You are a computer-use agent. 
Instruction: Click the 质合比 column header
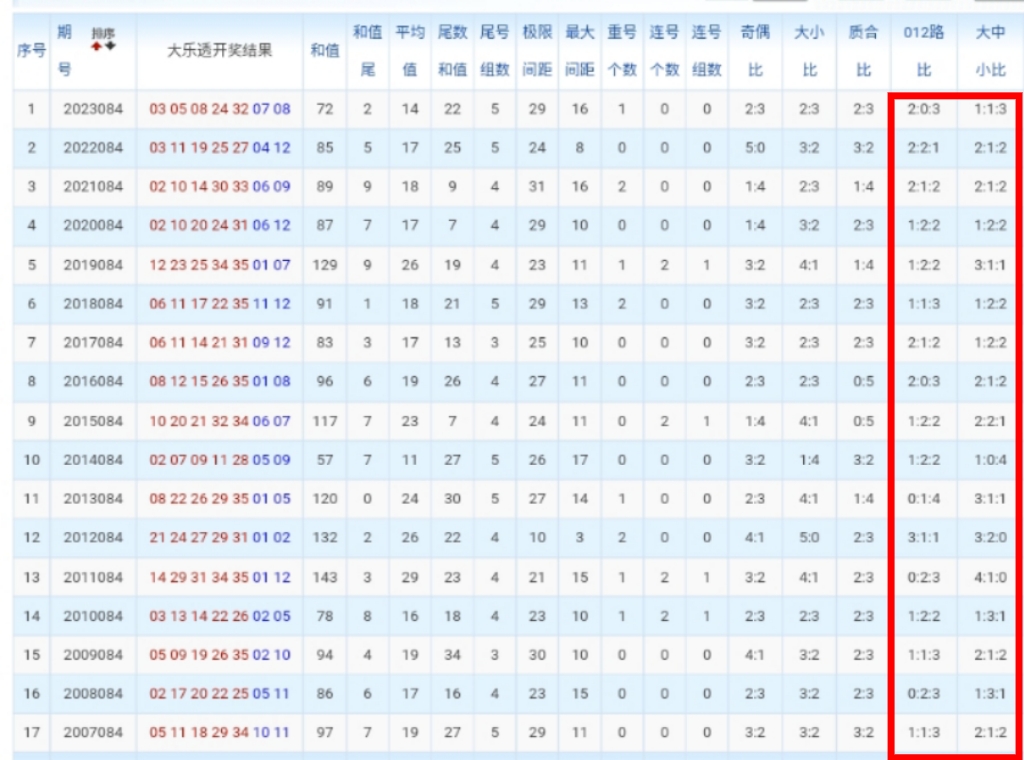tap(863, 51)
